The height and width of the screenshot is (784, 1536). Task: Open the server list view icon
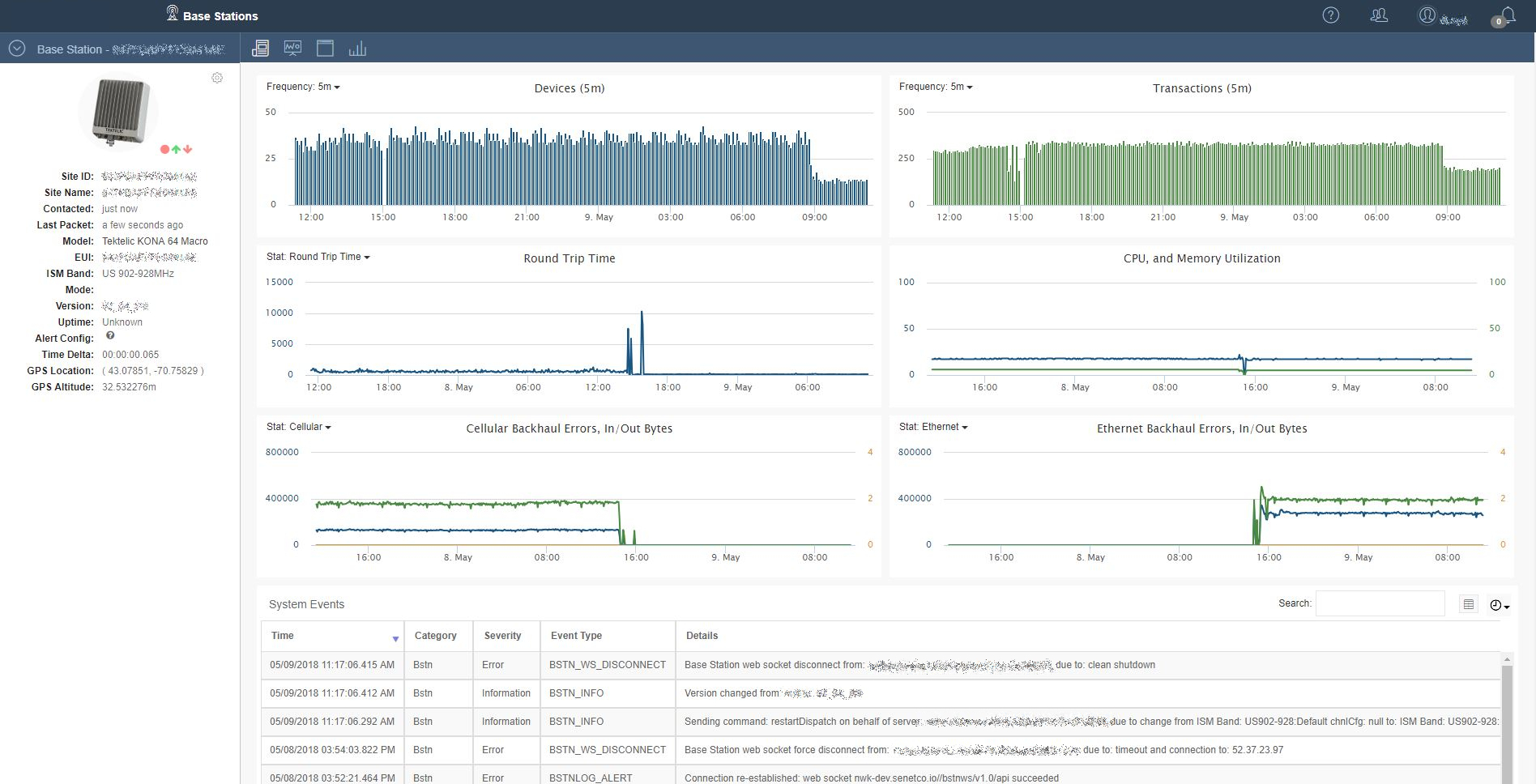[260, 49]
